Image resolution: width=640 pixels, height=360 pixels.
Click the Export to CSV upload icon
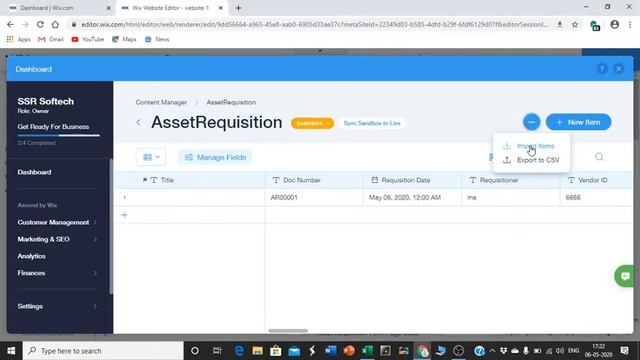[507, 160]
